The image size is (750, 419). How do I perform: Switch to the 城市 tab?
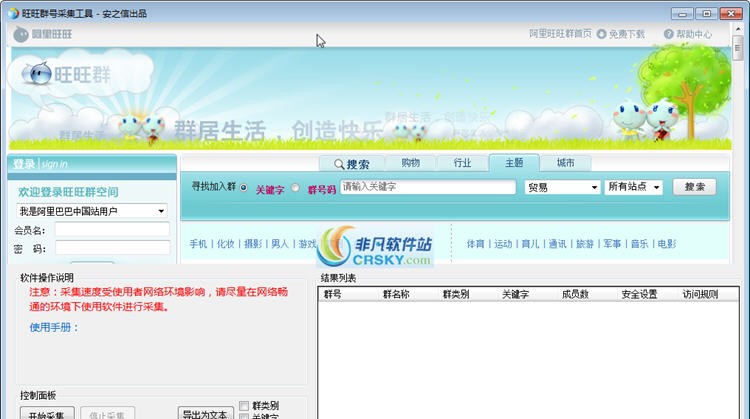point(565,163)
